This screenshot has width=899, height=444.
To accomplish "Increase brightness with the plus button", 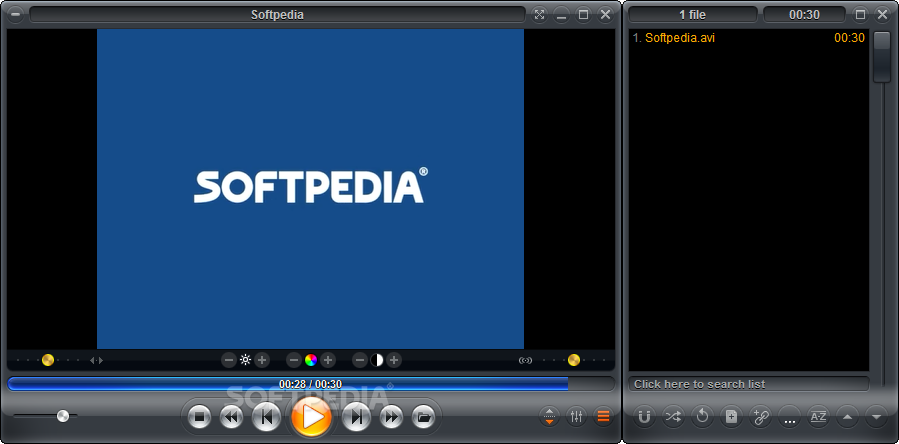I will point(262,360).
